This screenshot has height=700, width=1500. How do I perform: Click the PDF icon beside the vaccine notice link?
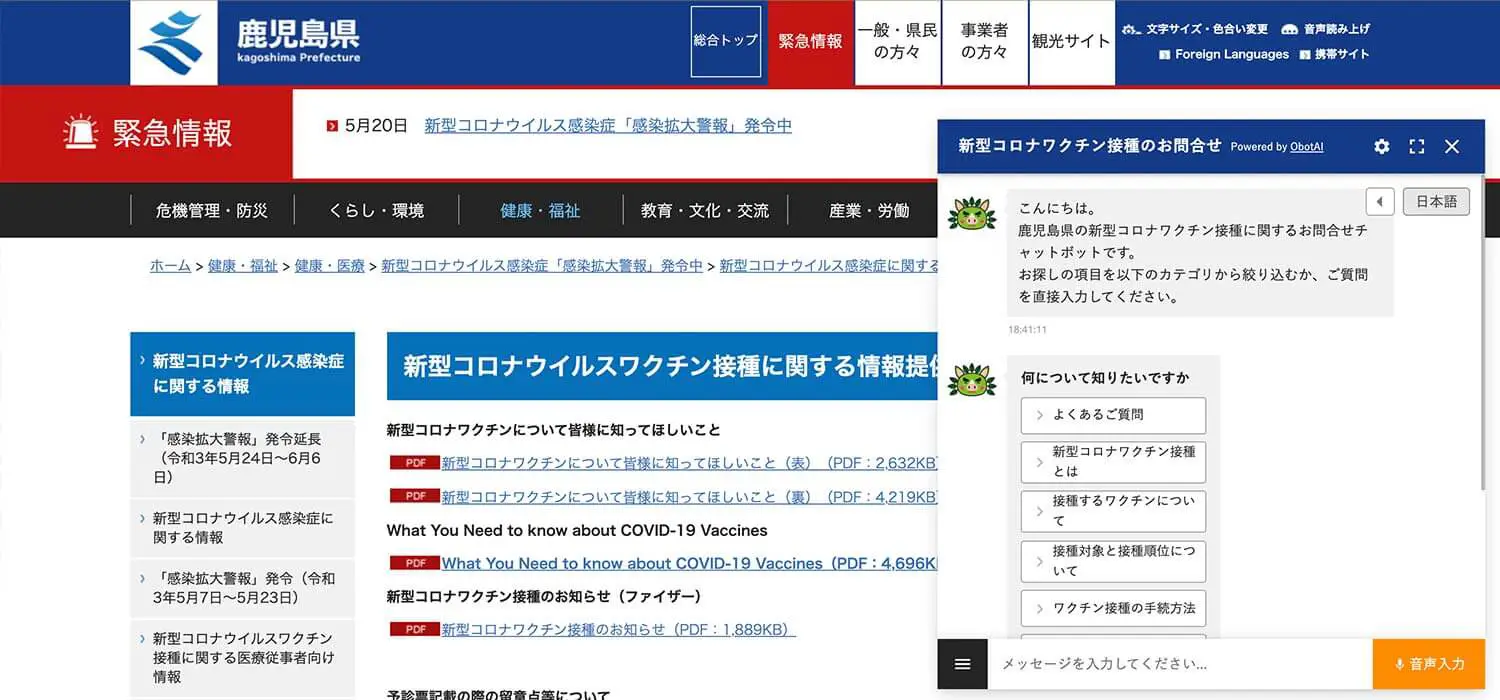click(414, 629)
